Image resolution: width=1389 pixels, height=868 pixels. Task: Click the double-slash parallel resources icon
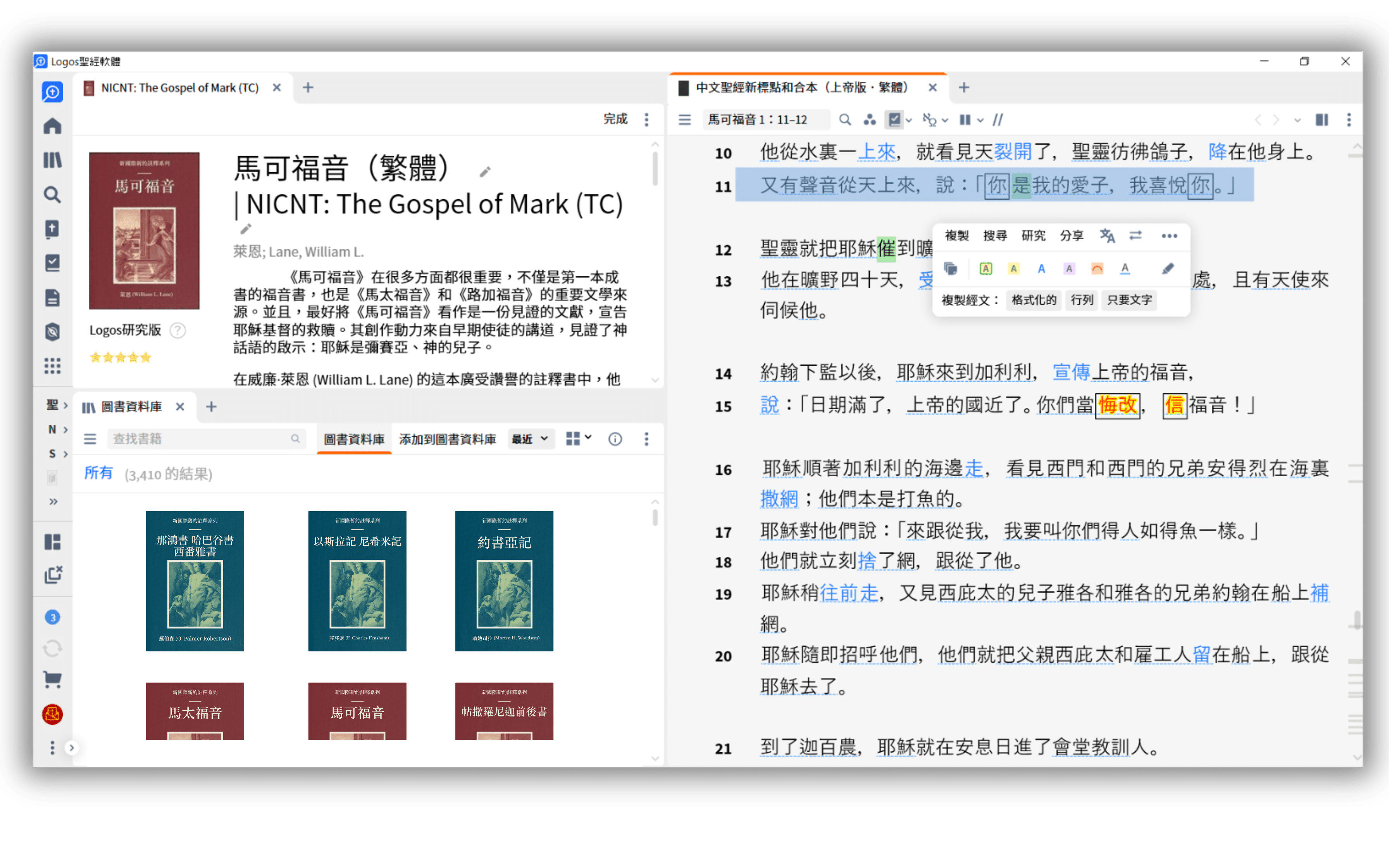[998, 119]
